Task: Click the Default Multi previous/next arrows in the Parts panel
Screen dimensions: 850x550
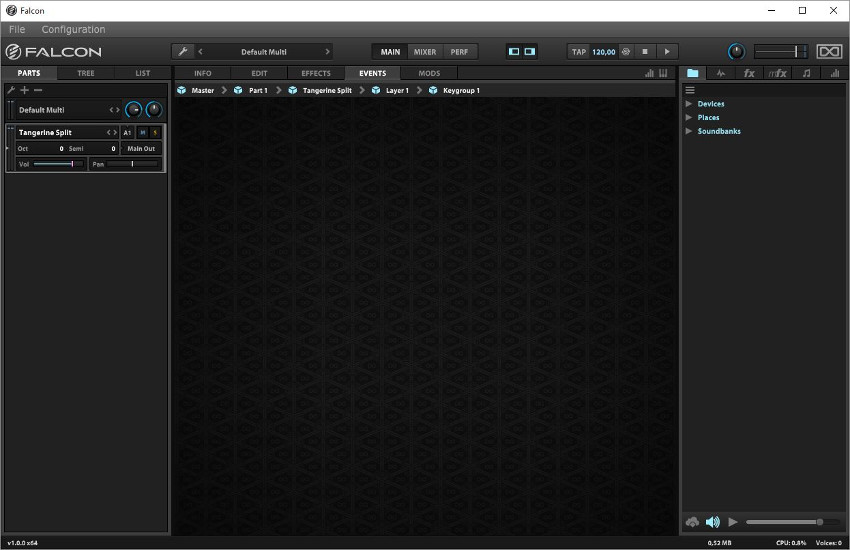Action: coord(114,110)
